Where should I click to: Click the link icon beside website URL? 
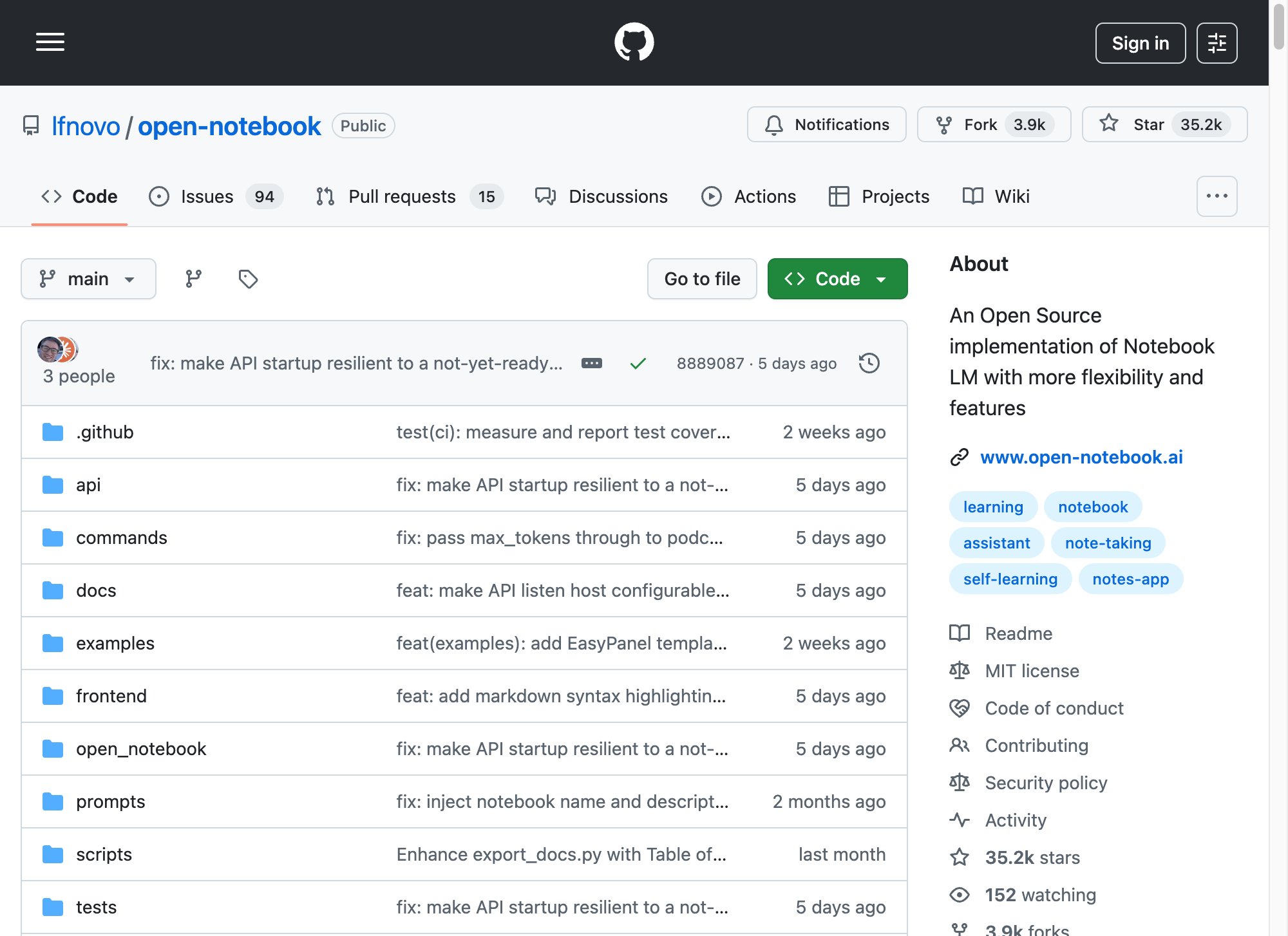pos(960,457)
